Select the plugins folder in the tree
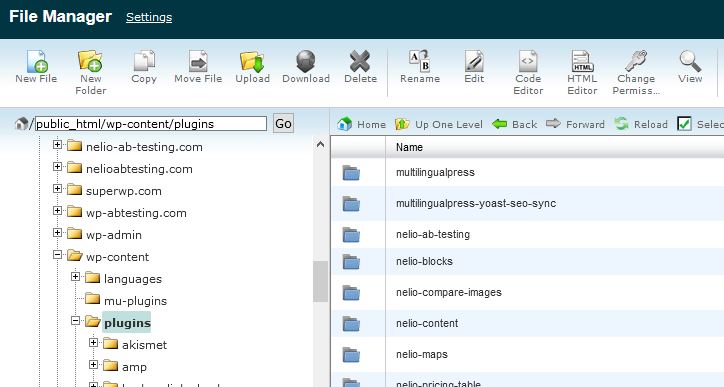 (127, 323)
